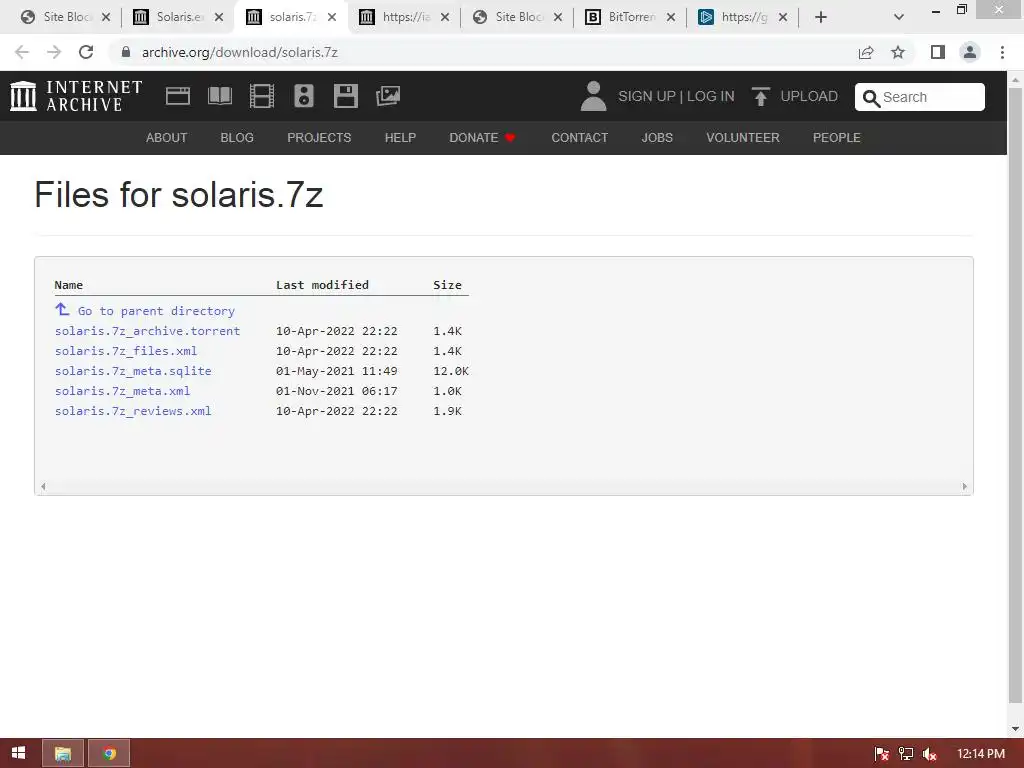Open the Chrome profile icon
The width and height of the screenshot is (1024, 768).
(x=970, y=52)
